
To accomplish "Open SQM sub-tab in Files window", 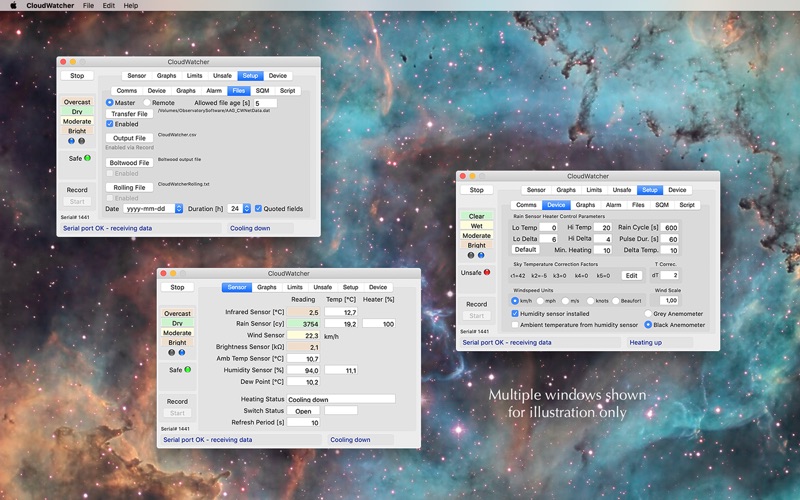I will click(x=262, y=91).
